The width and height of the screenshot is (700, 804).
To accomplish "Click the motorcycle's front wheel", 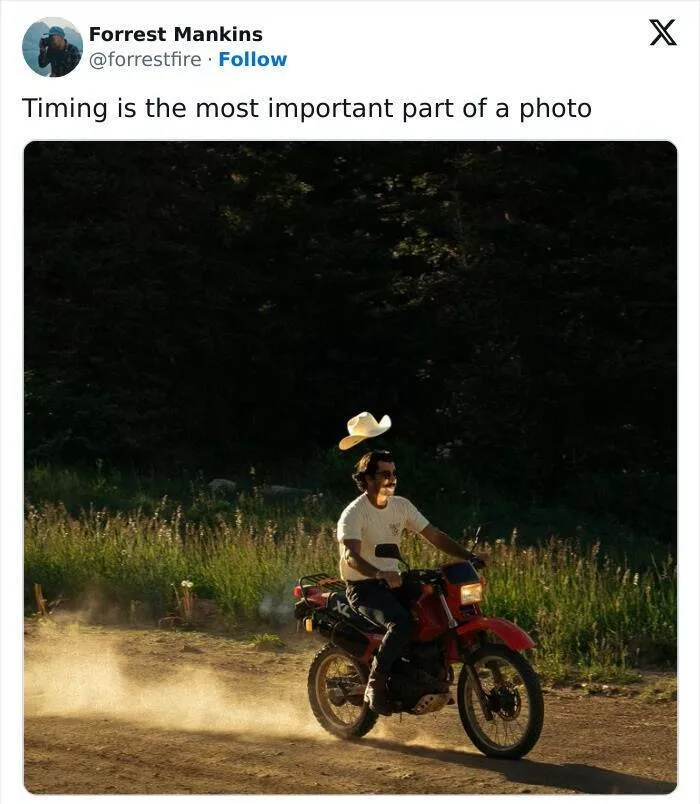I will [x=500, y=702].
